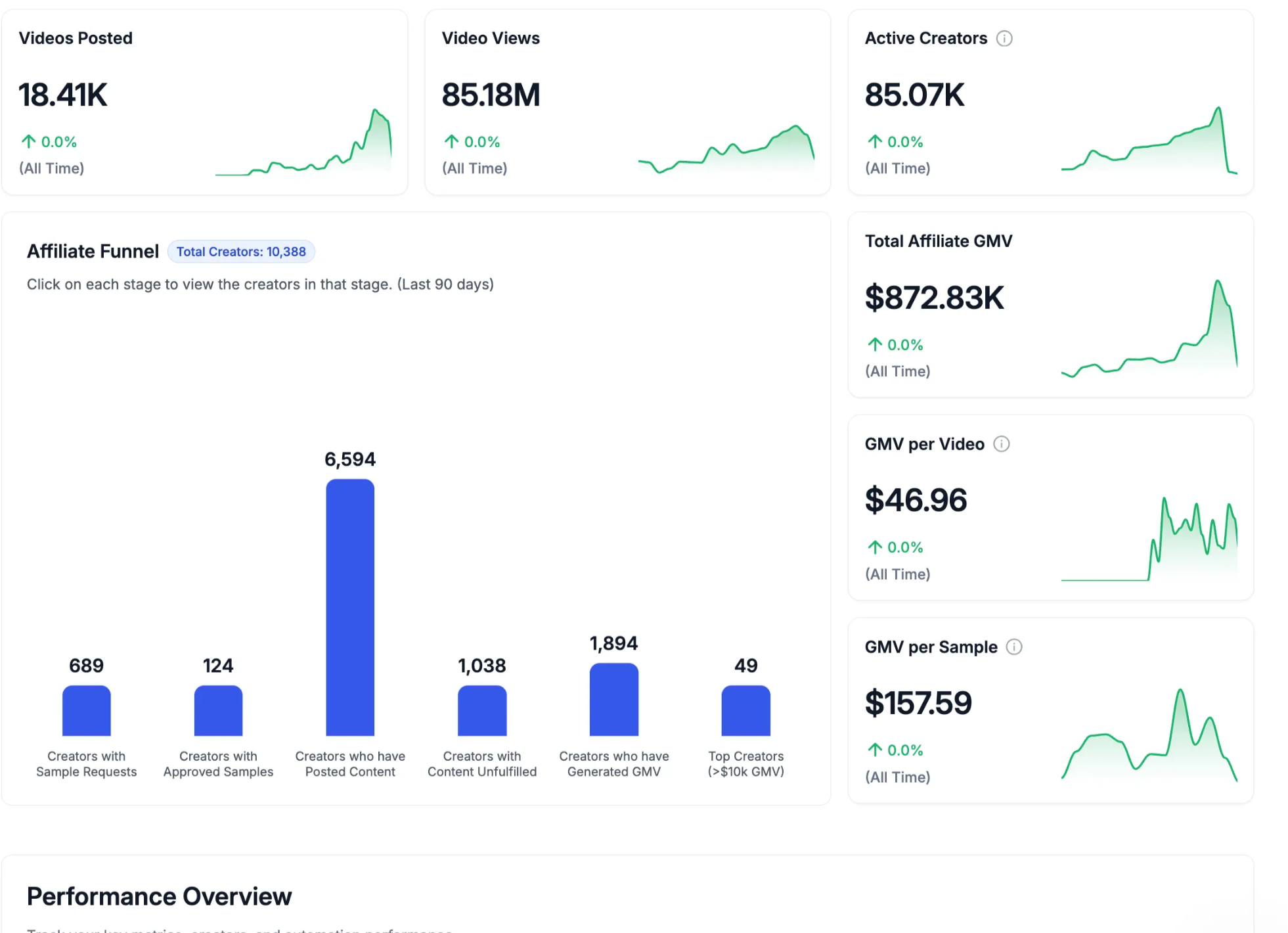Screen dimensions: 1288x933
Task: Click the $872.83K Total Affiliate GMV value
Action: coord(934,298)
